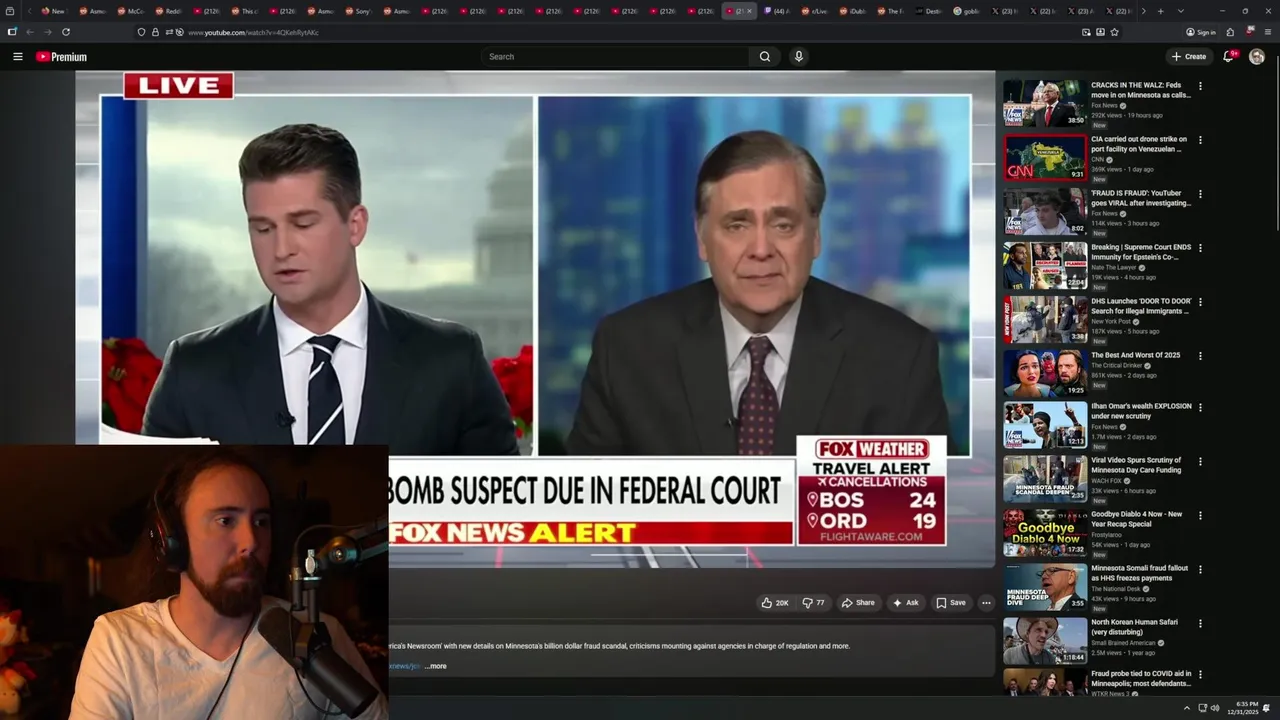Open Fox News channel under CRACKS video
The height and width of the screenshot is (720, 1280).
tap(1104, 105)
